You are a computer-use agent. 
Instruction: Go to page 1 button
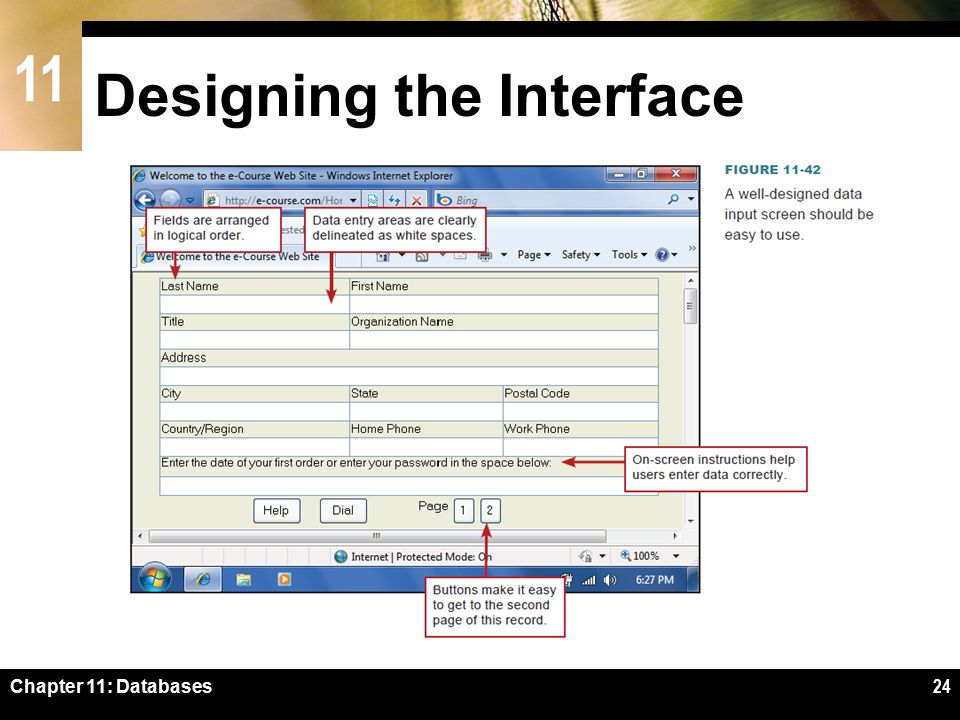pos(463,511)
